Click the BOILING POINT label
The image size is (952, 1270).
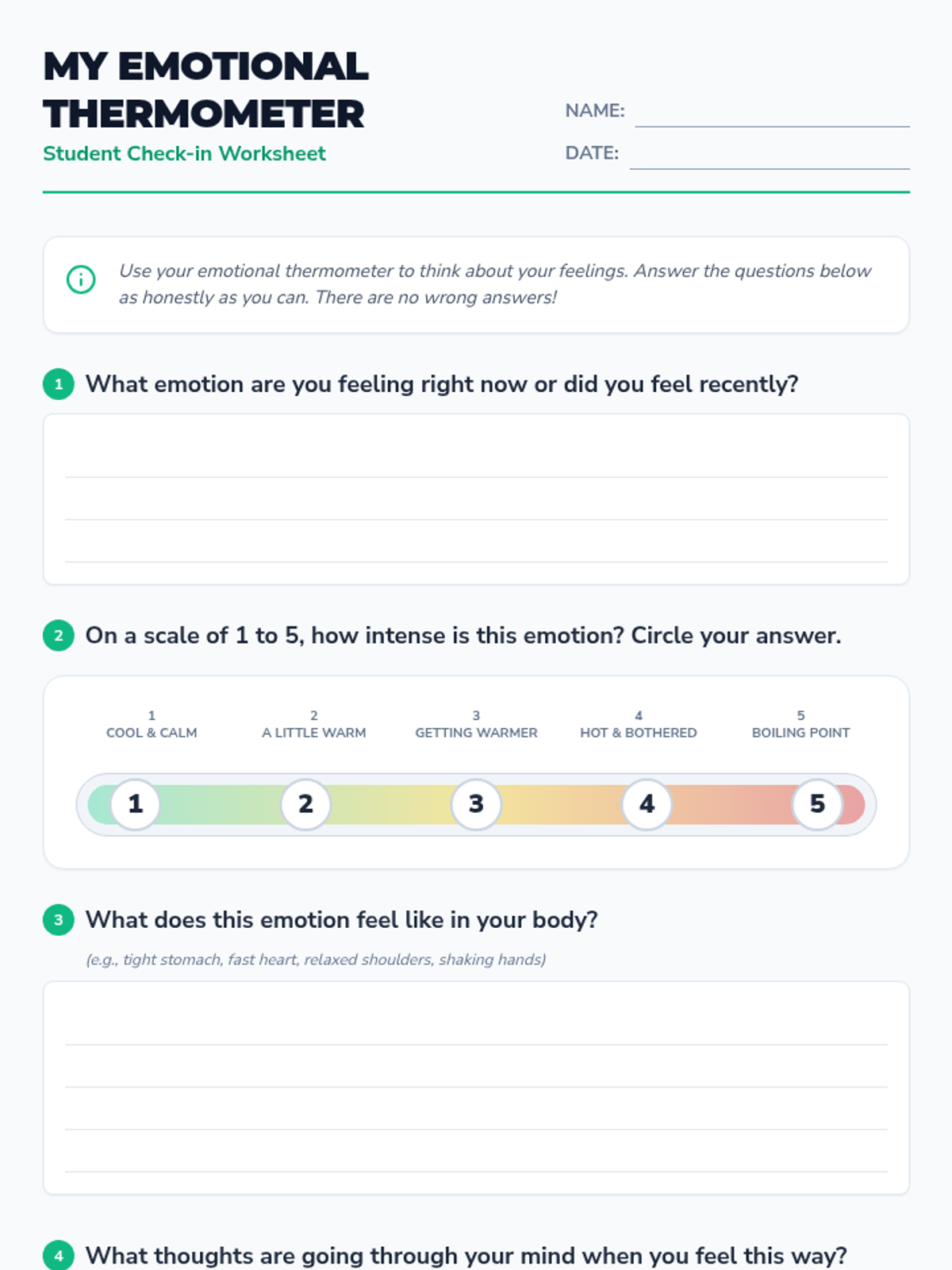pyautogui.click(x=800, y=733)
